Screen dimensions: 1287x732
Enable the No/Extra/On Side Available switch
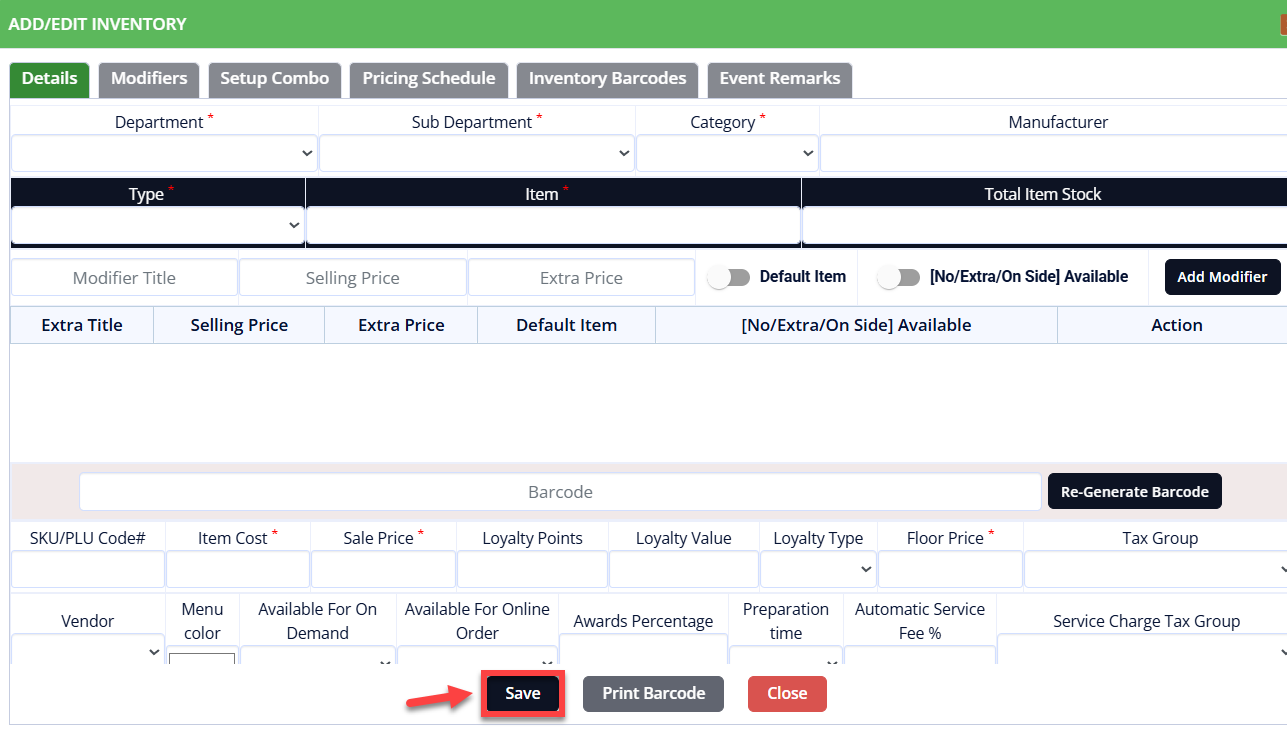[x=898, y=278]
